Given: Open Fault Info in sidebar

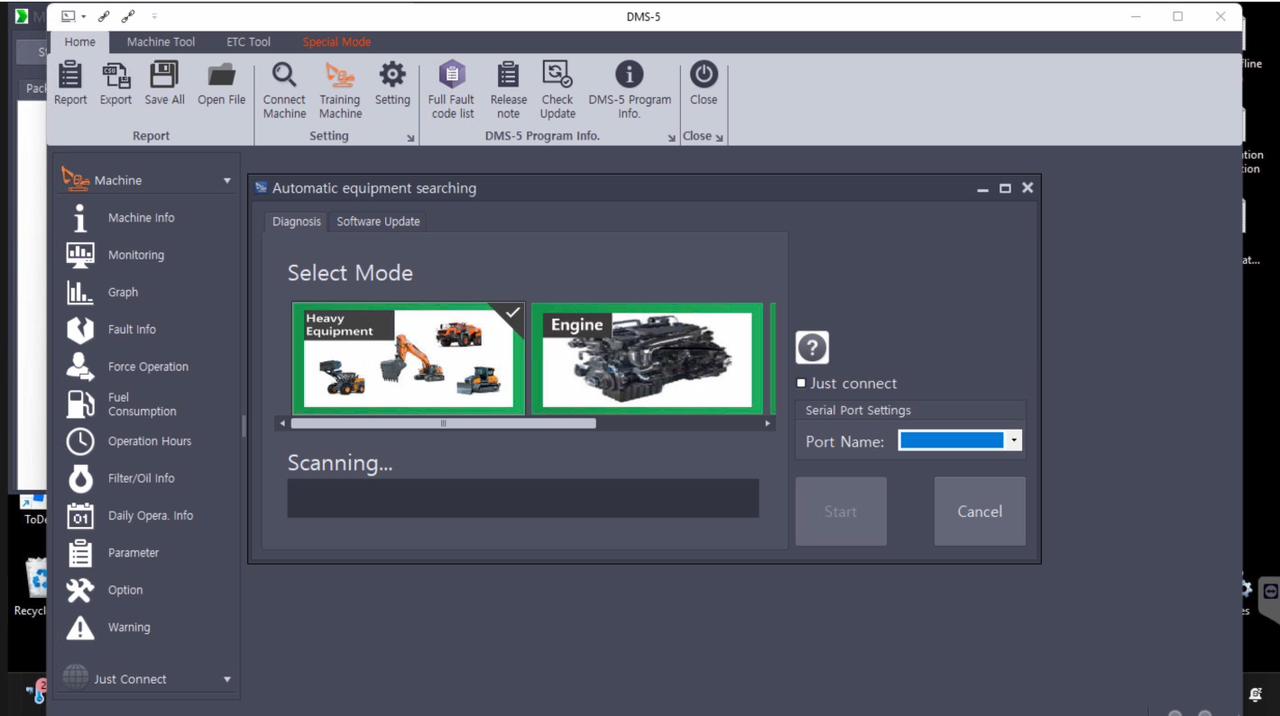Looking at the screenshot, I should (131, 329).
